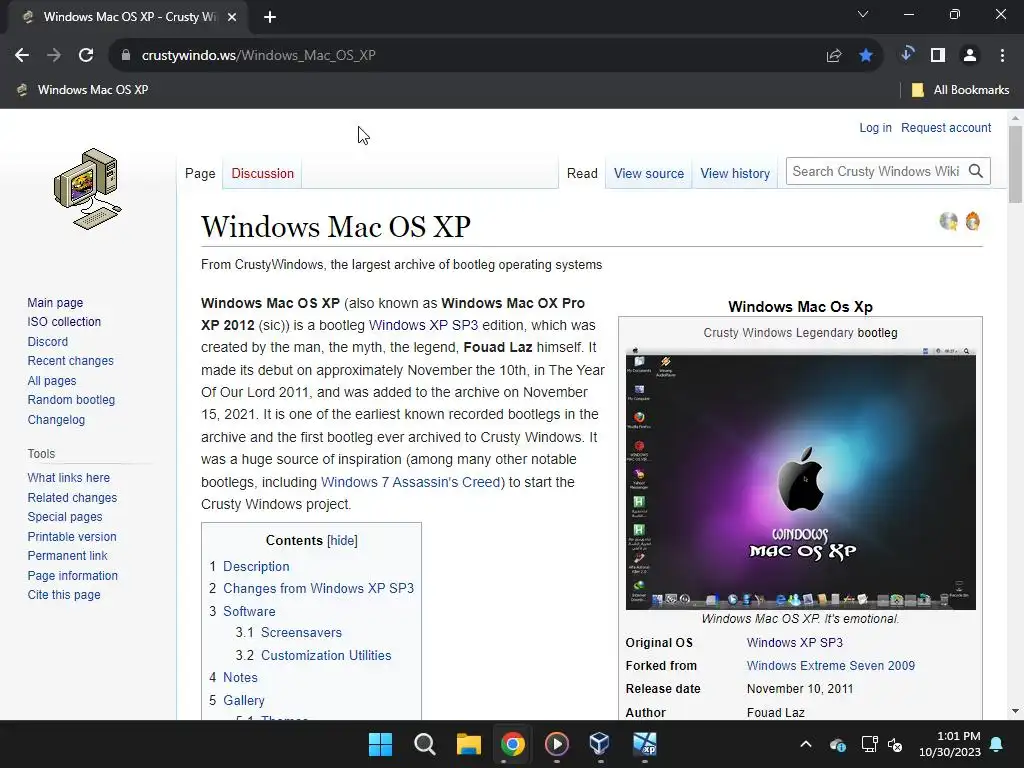Image resolution: width=1024 pixels, height=768 pixels.
Task: Reload the current page
Action: coord(86,56)
